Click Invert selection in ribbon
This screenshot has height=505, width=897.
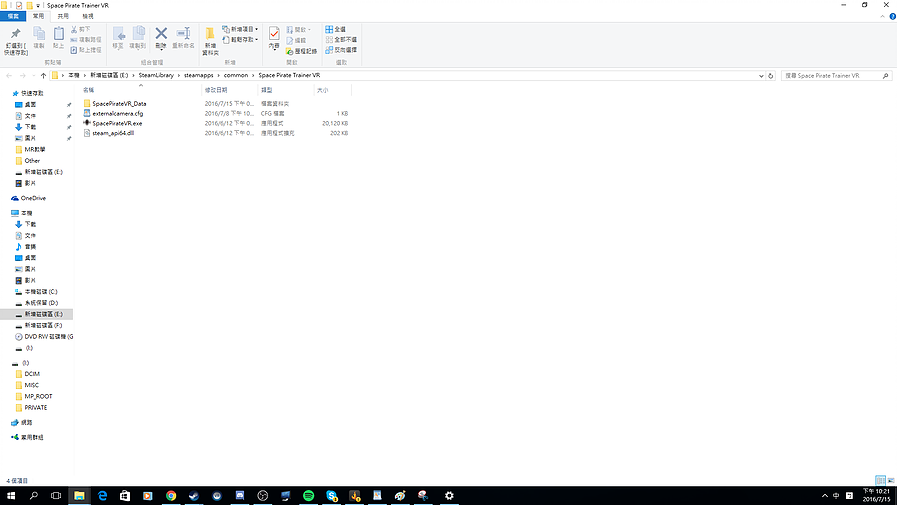[x=342, y=50]
